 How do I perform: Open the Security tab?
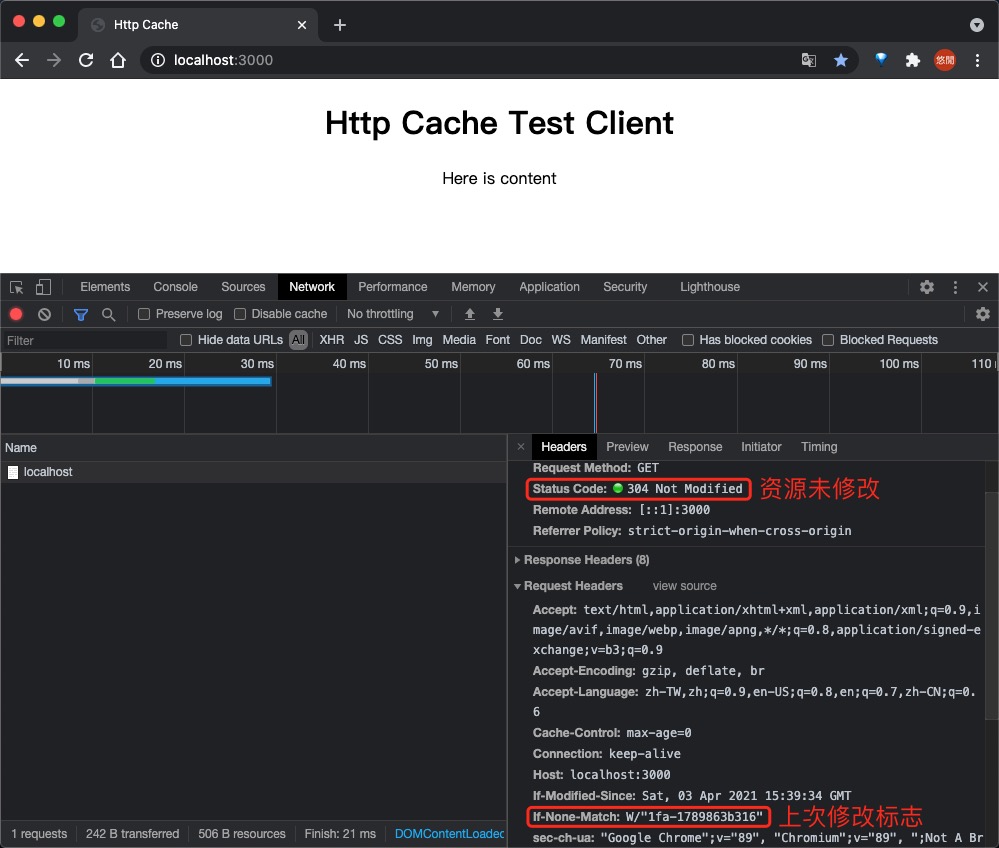point(625,287)
